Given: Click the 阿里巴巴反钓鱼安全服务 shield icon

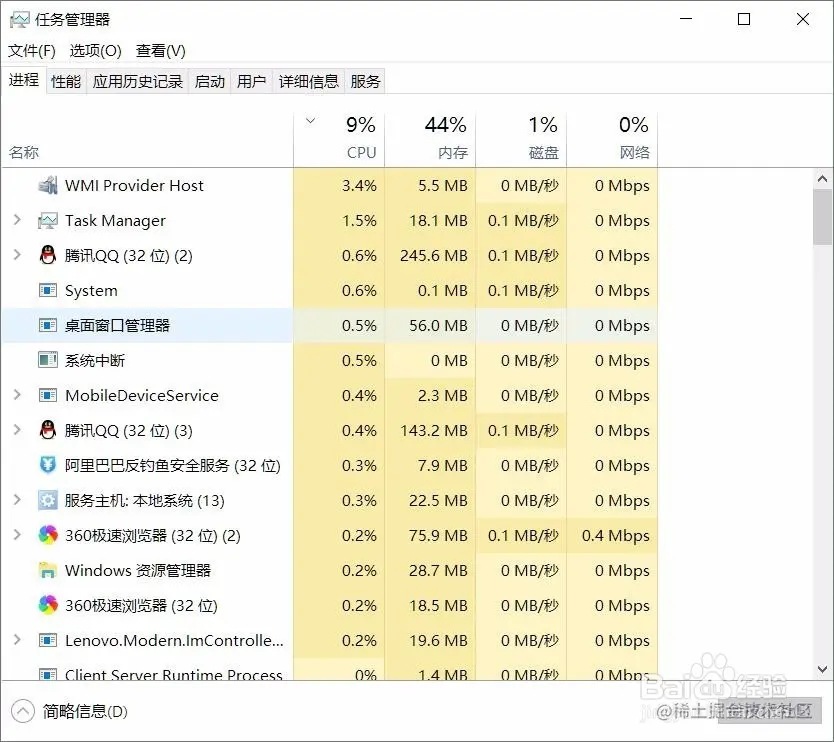Looking at the screenshot, I should (48, 465).
